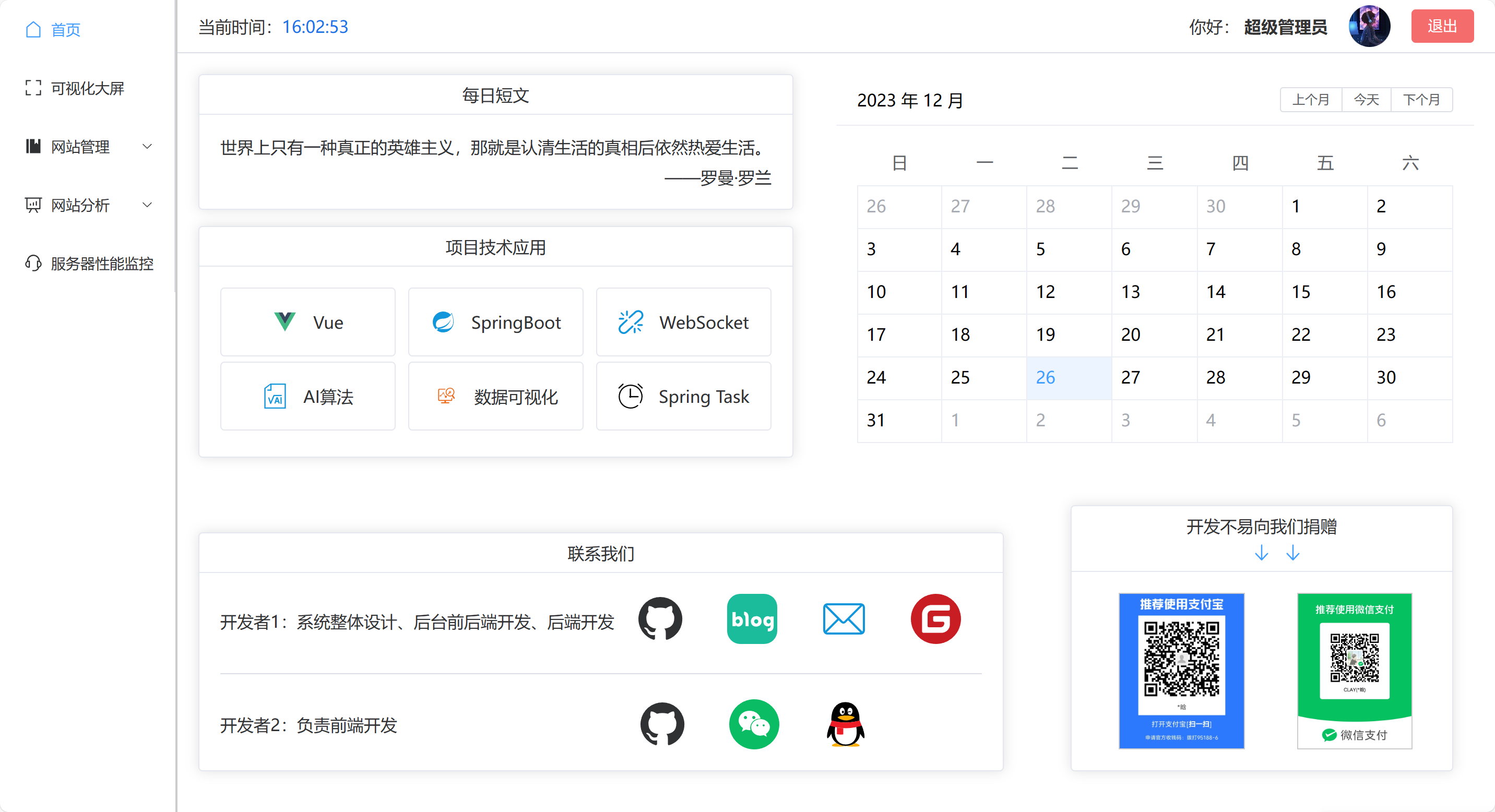Select December 1 in the calendar

tap(1325, 207)
